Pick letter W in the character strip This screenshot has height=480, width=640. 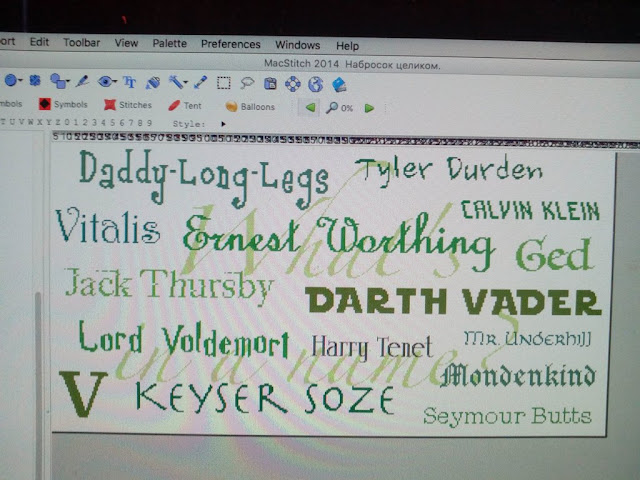pyautogui.click(x=31, y=122)
